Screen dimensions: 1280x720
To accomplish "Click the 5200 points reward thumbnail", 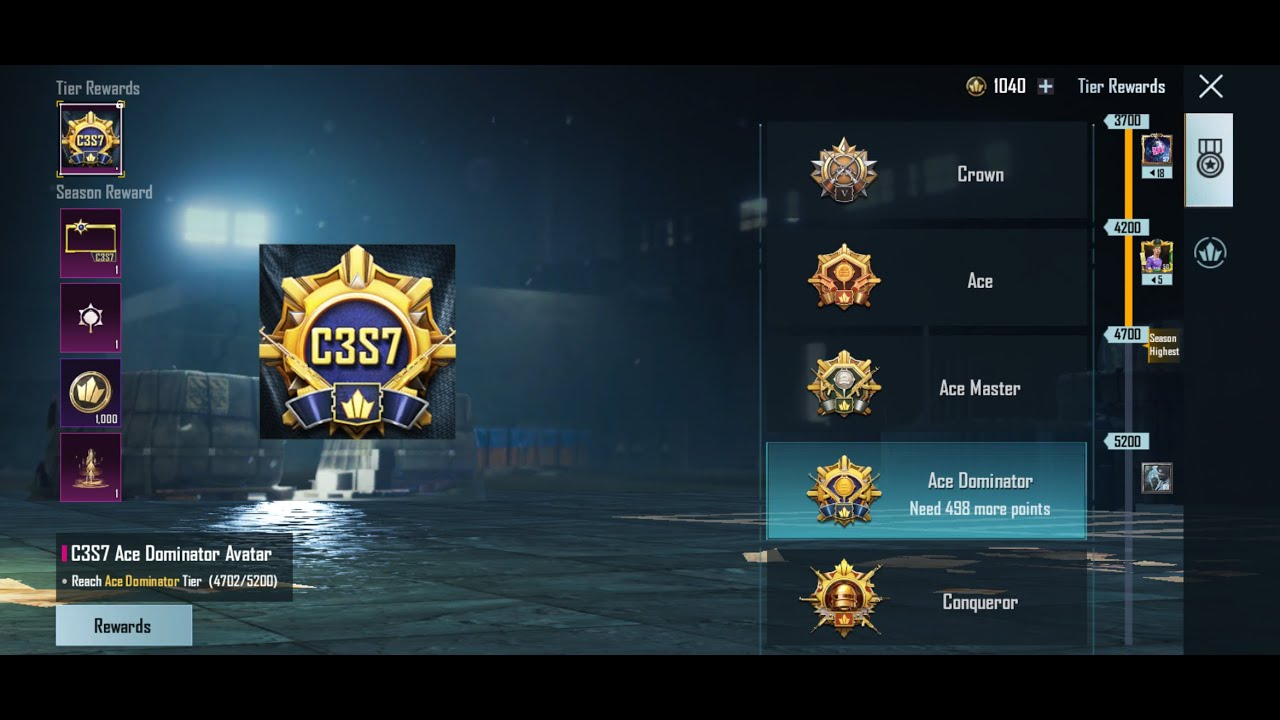I will coord(1157,478).
